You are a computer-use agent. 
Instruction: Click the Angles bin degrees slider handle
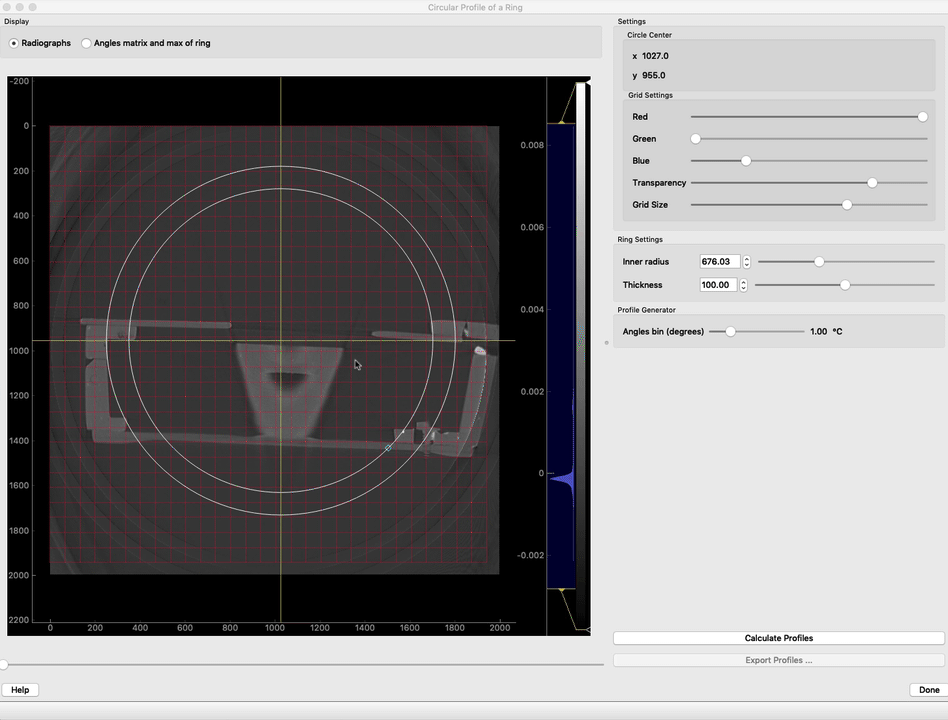tap(730, 331)
